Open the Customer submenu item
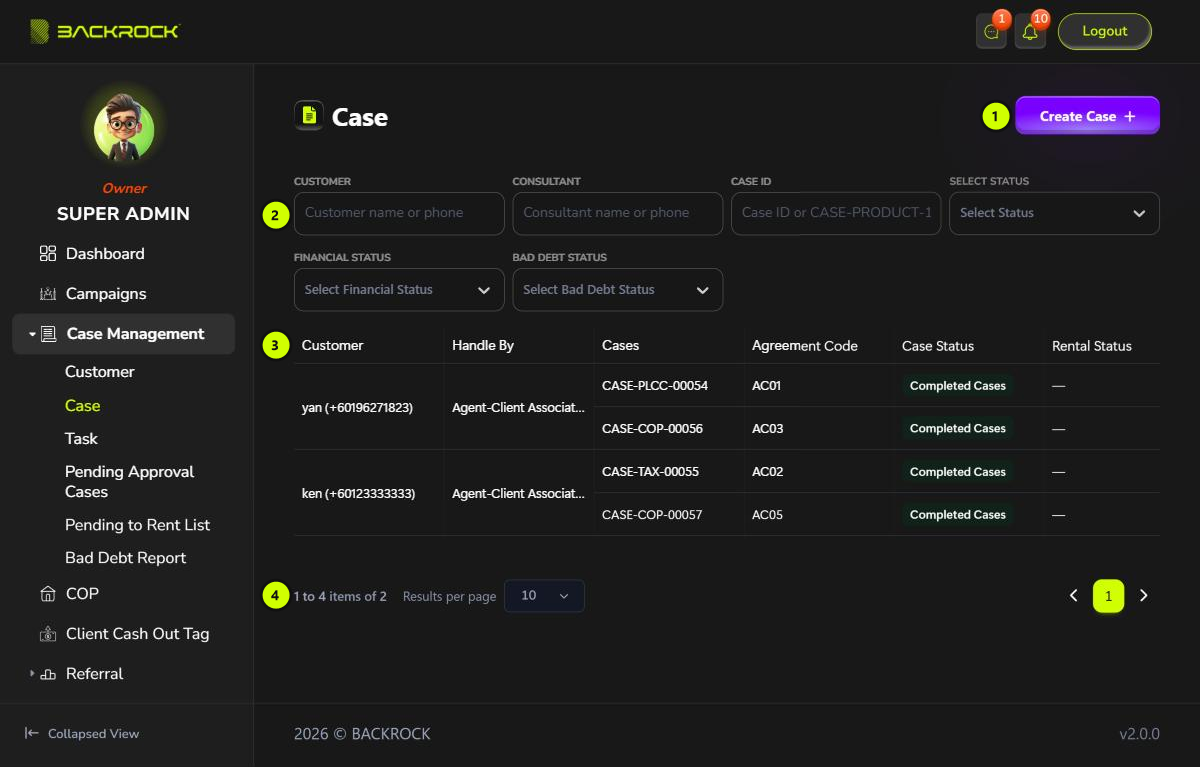1200x767 pixels. 100,372
